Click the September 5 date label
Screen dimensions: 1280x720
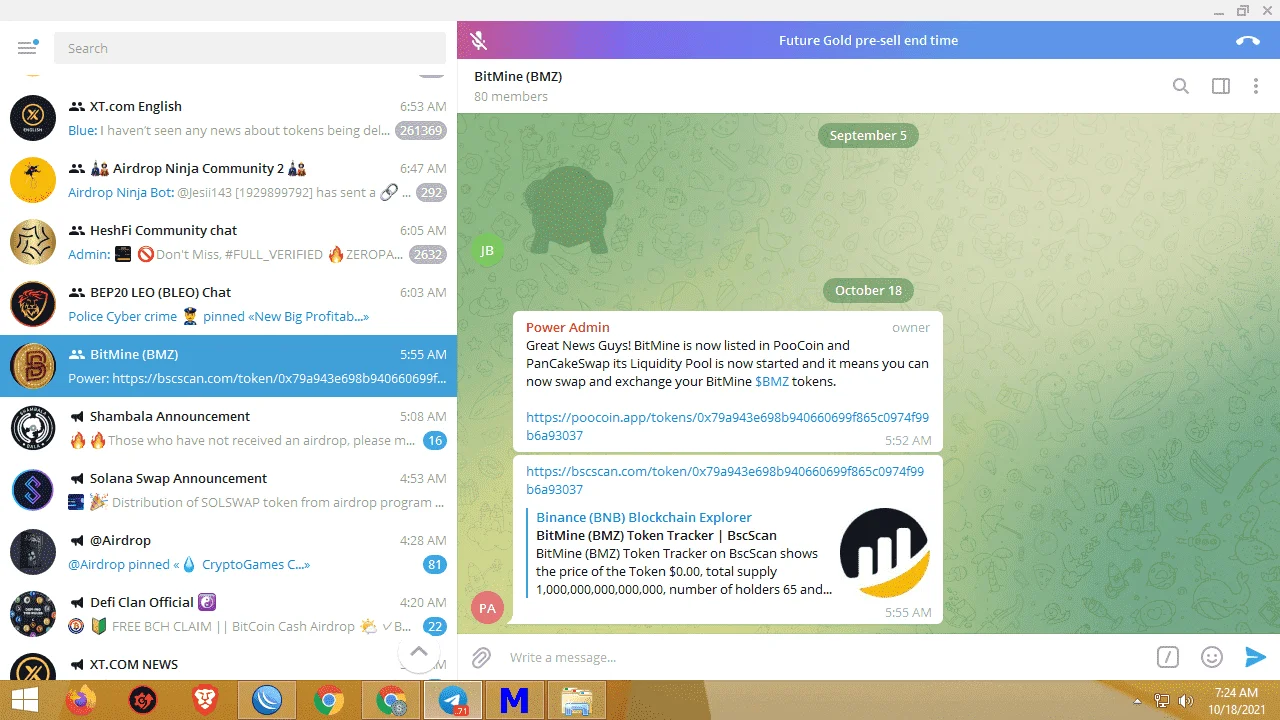tap(868, 136)
